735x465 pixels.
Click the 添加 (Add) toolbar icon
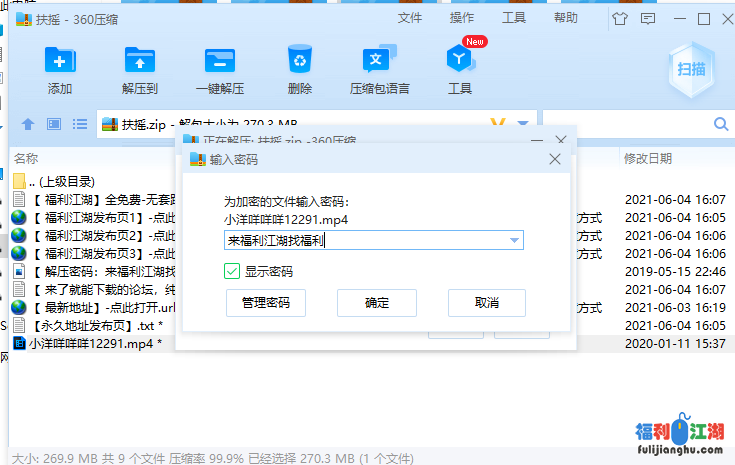click(60, 62)
